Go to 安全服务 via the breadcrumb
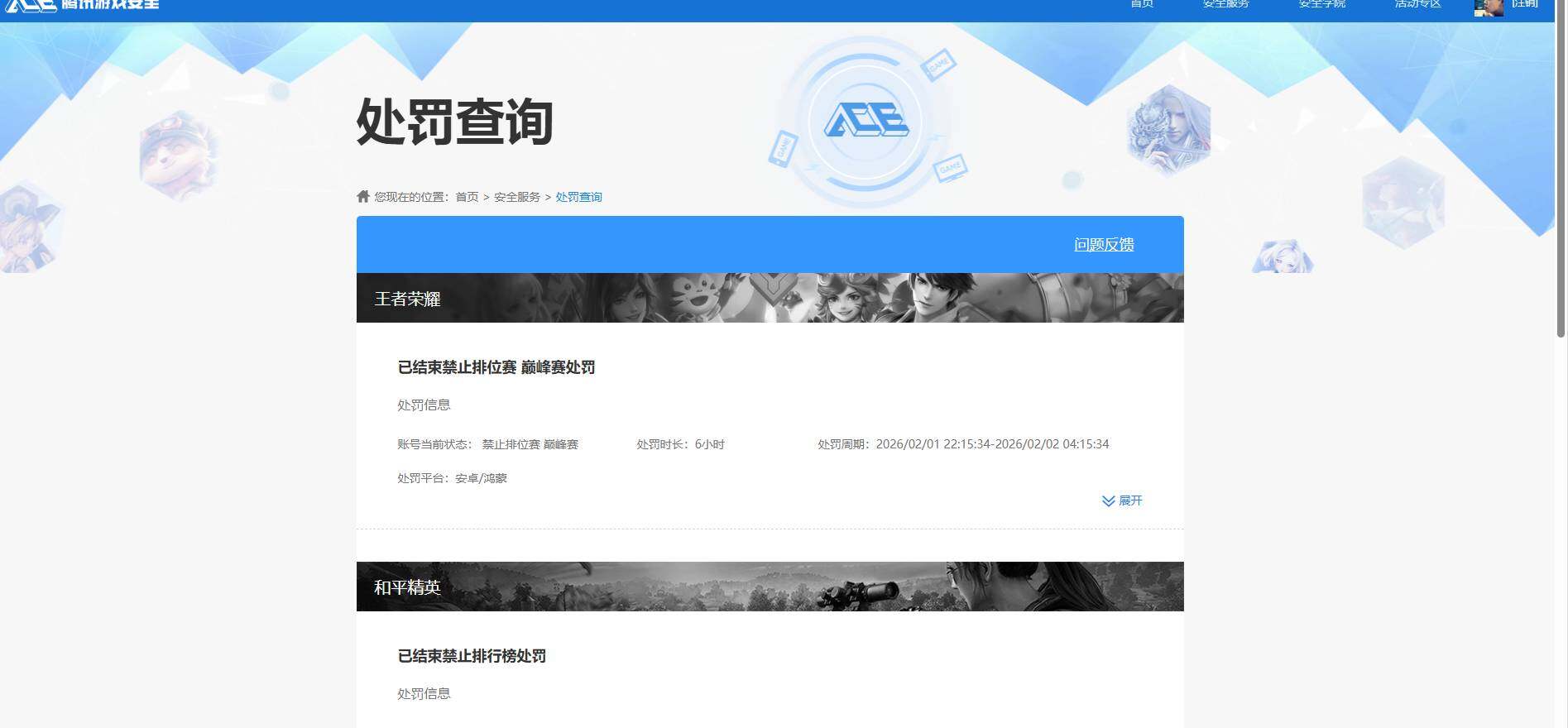Image resolution: width=1568 pixels, height=728 pixels. pos(517,197)
